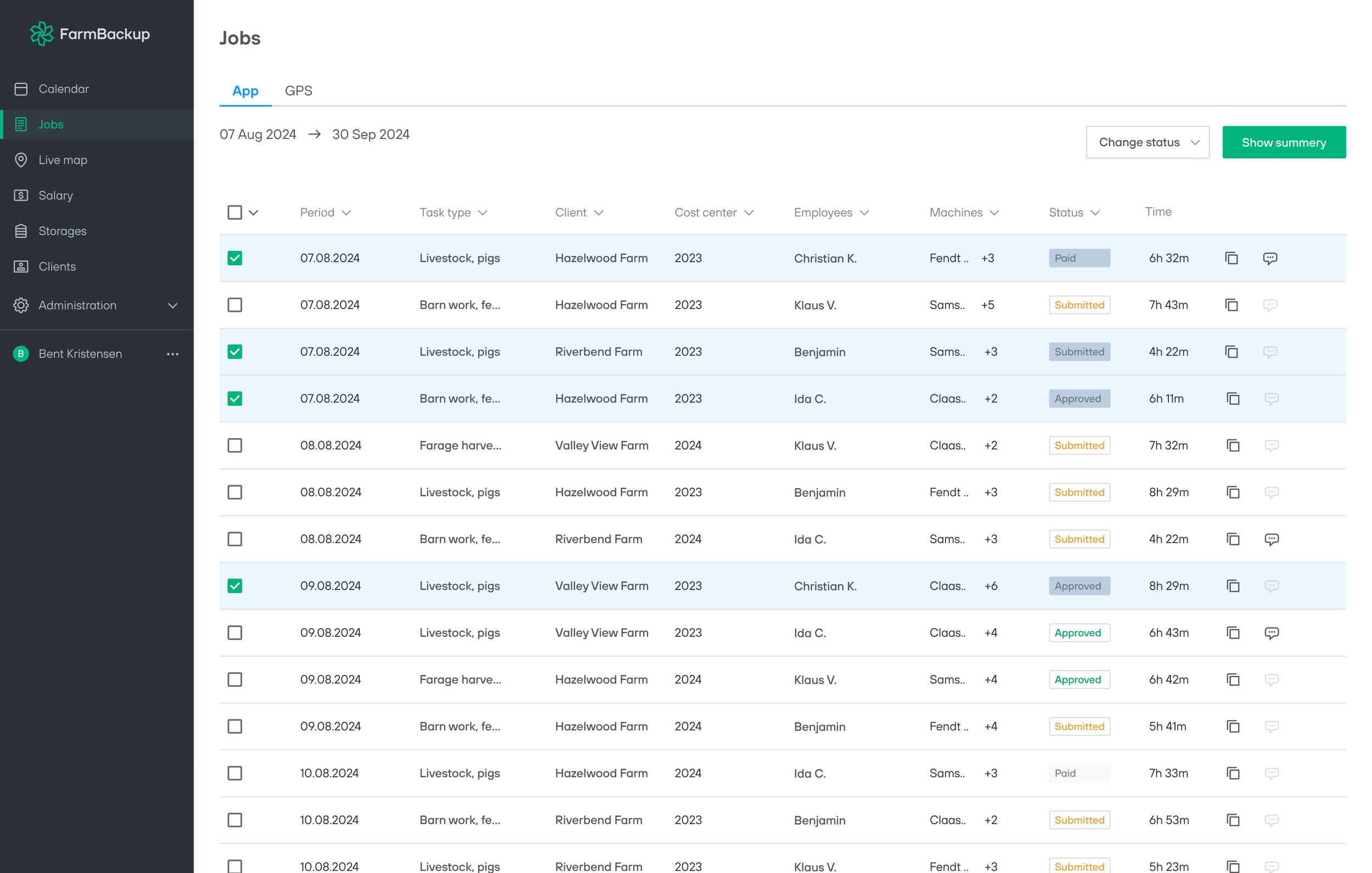1372x873 pixels.
Task: Uncheck the Paid Hazelwood Farm 6h 32m row
Action: (x=235, y=258)
